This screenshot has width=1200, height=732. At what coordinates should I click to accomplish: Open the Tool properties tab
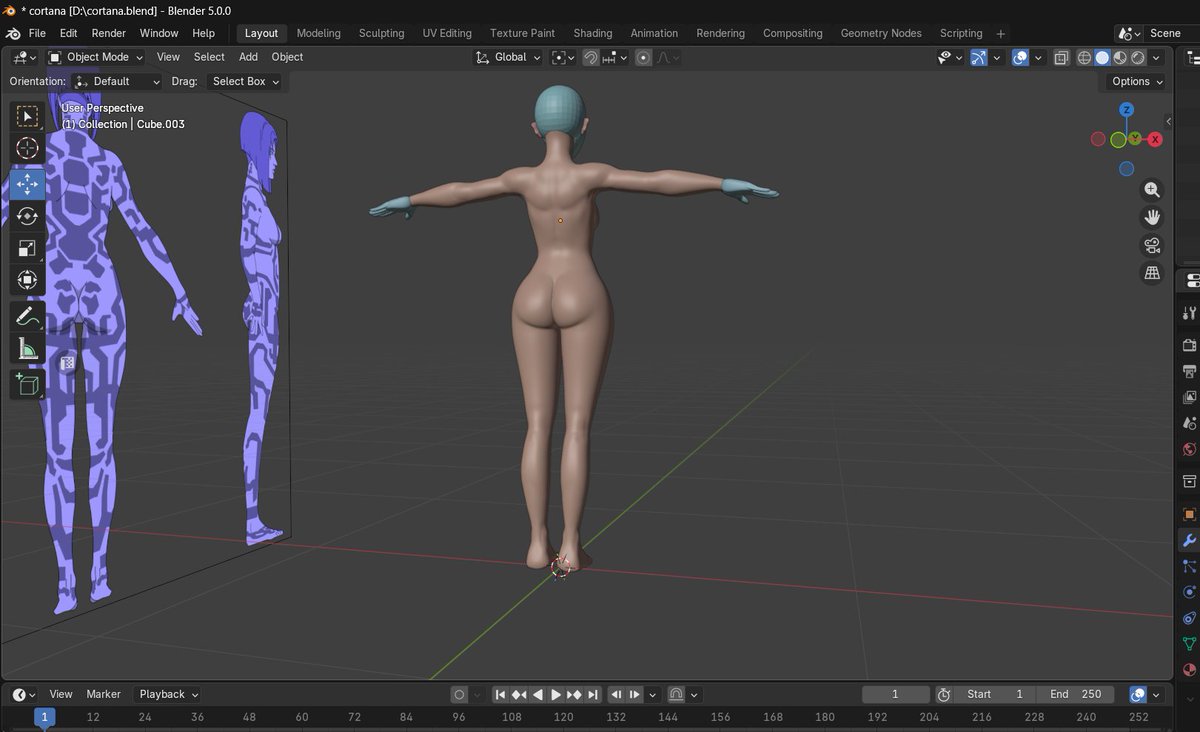pyautogui.click(x=1189, y=313)
